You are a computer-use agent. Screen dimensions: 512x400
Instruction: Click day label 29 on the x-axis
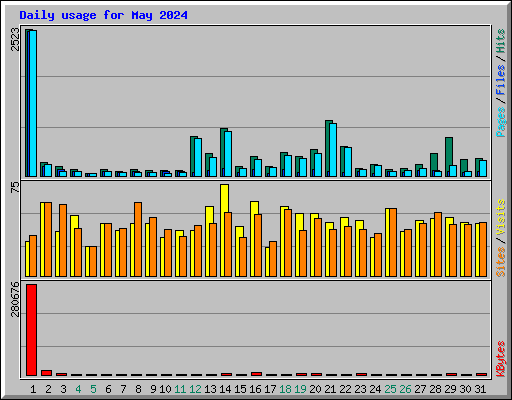(x=450, y=389)
